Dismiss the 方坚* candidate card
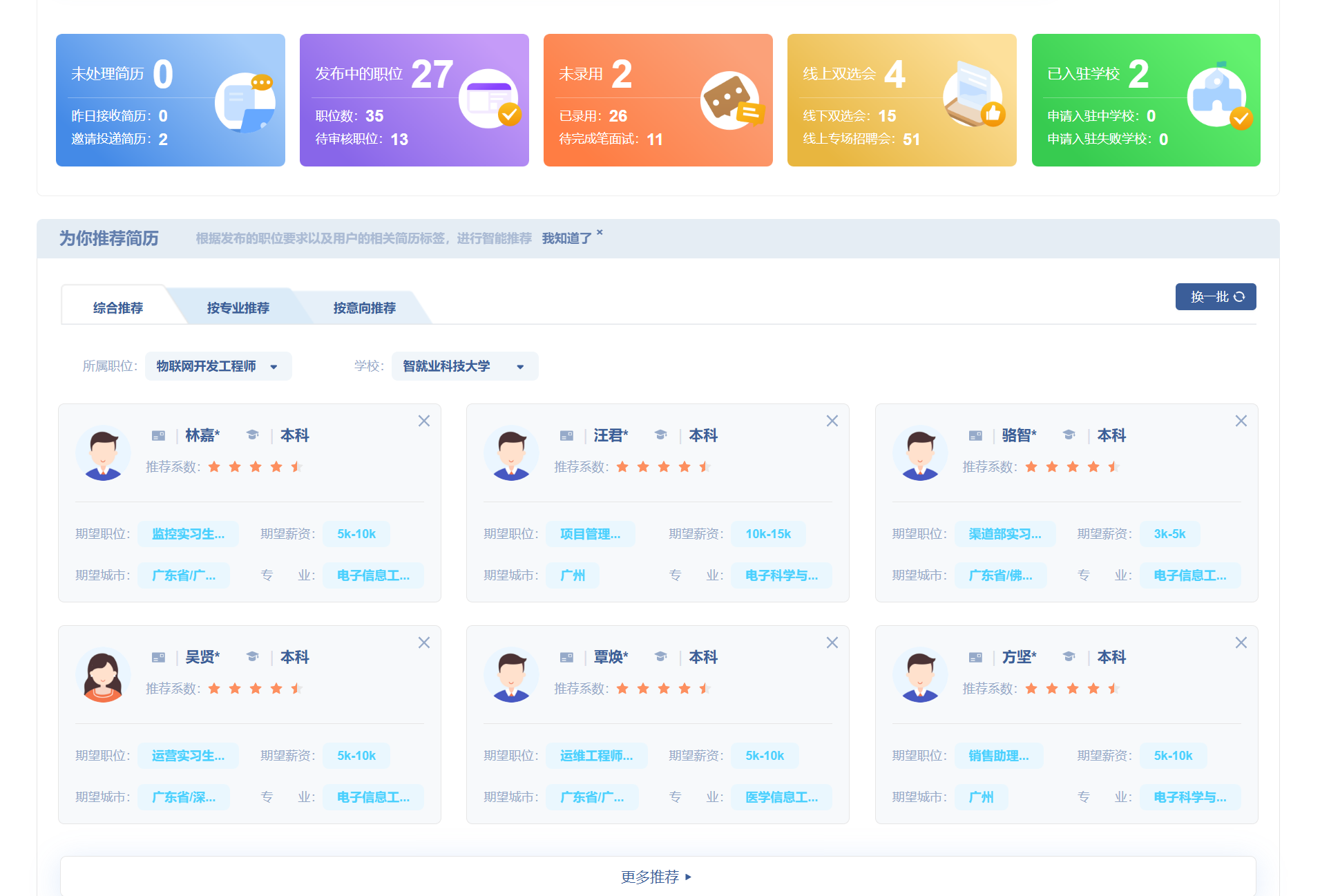 [1241, 642]
